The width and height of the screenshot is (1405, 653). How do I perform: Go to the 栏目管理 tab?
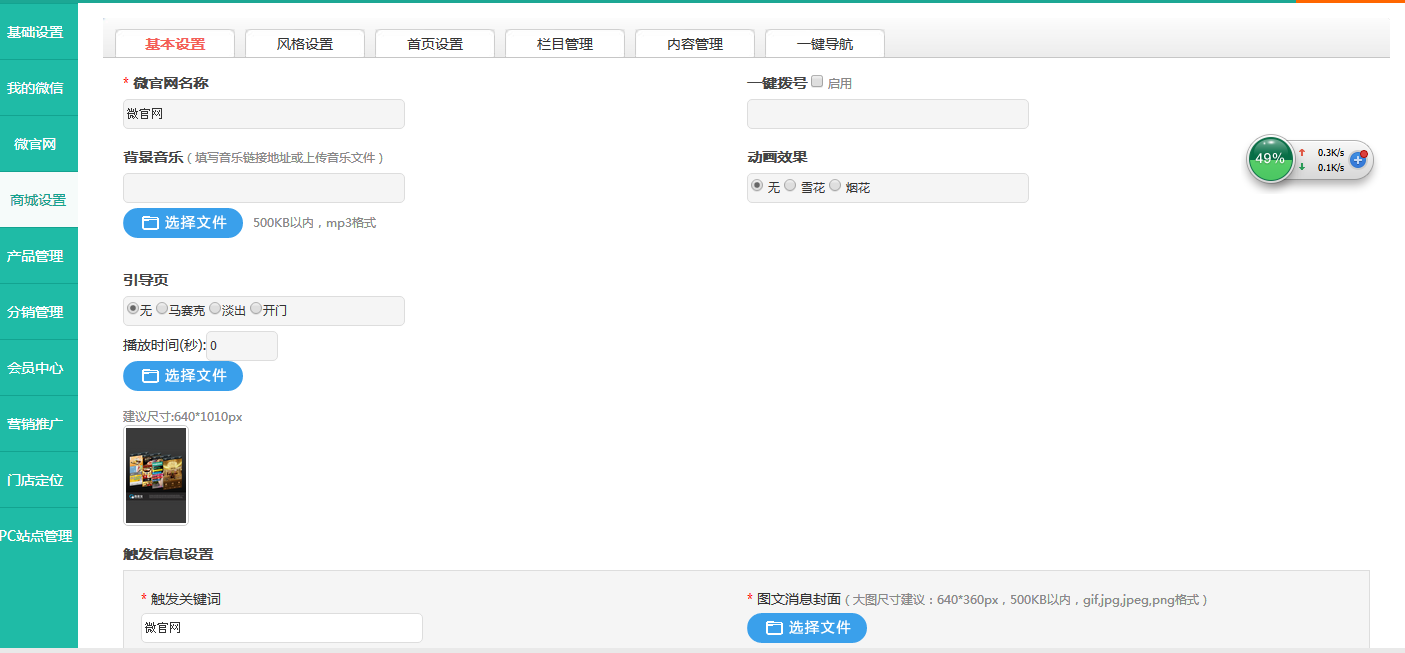(565, 44)
